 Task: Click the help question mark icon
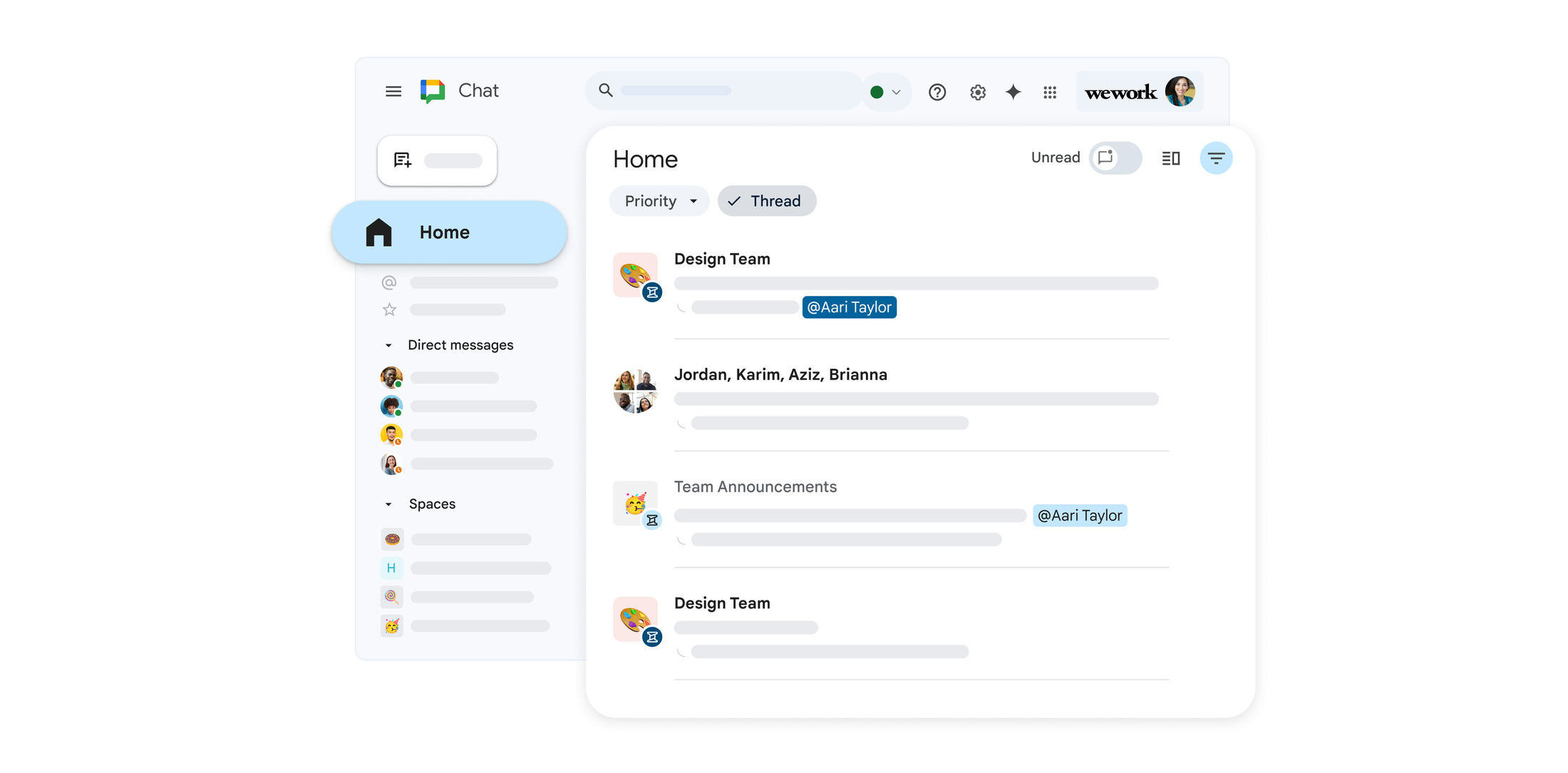pyautogui.click(x=937, y=92)
